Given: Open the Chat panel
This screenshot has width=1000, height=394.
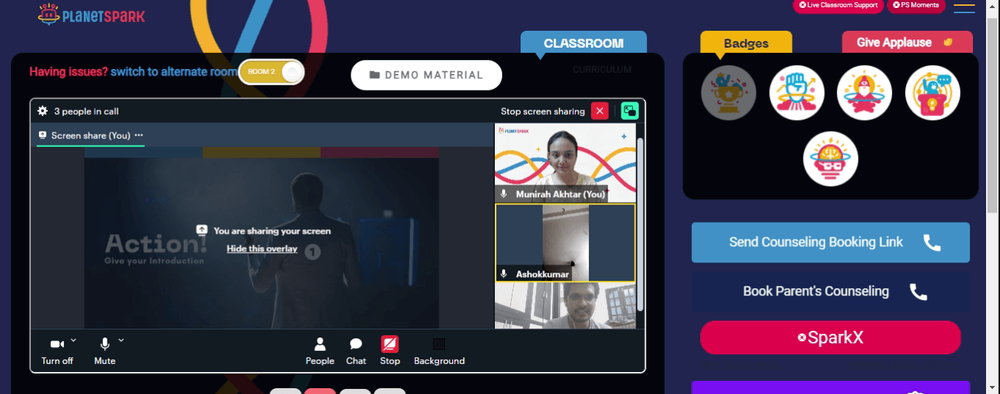Looking at the screenshot, I should (356, 351).
